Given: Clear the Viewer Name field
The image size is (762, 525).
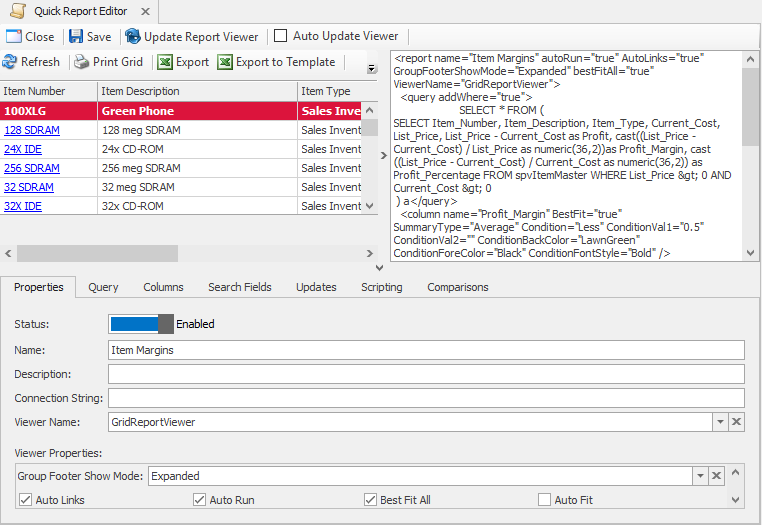Looking at the screenshot, I should point(736,423).
